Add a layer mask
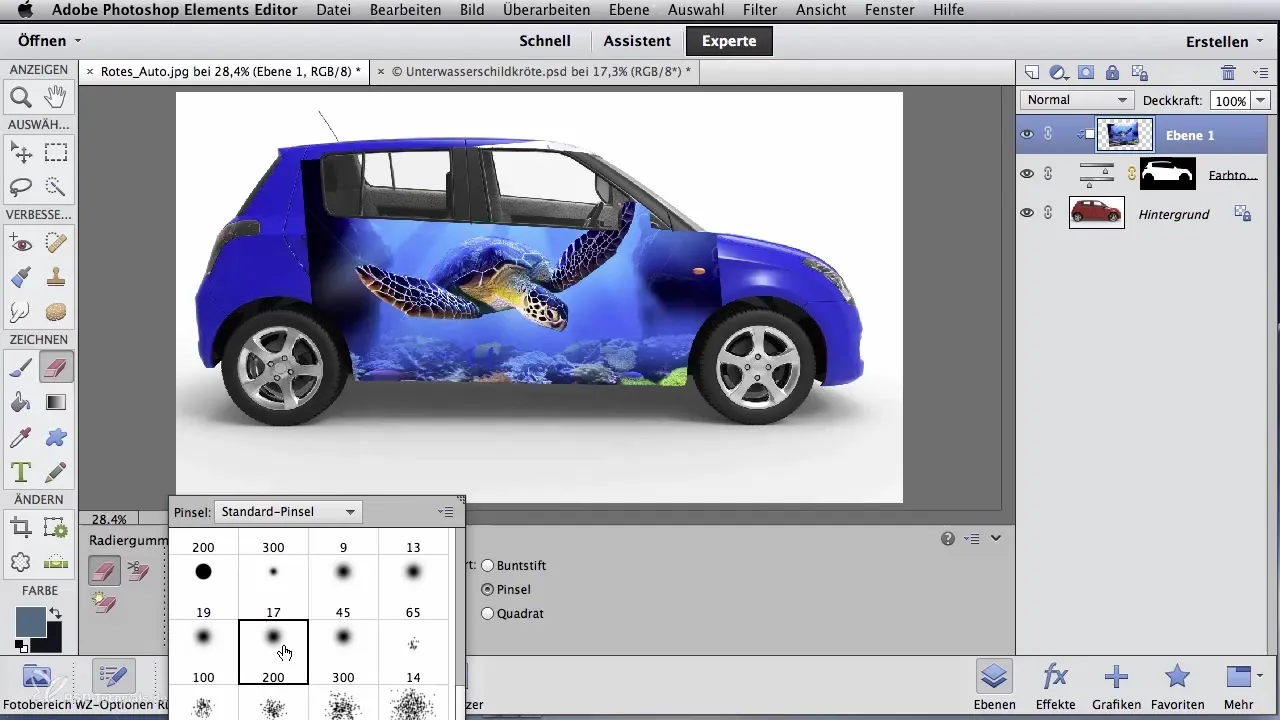Viewport: 1280px width, 720px height. click(1087, 72)
